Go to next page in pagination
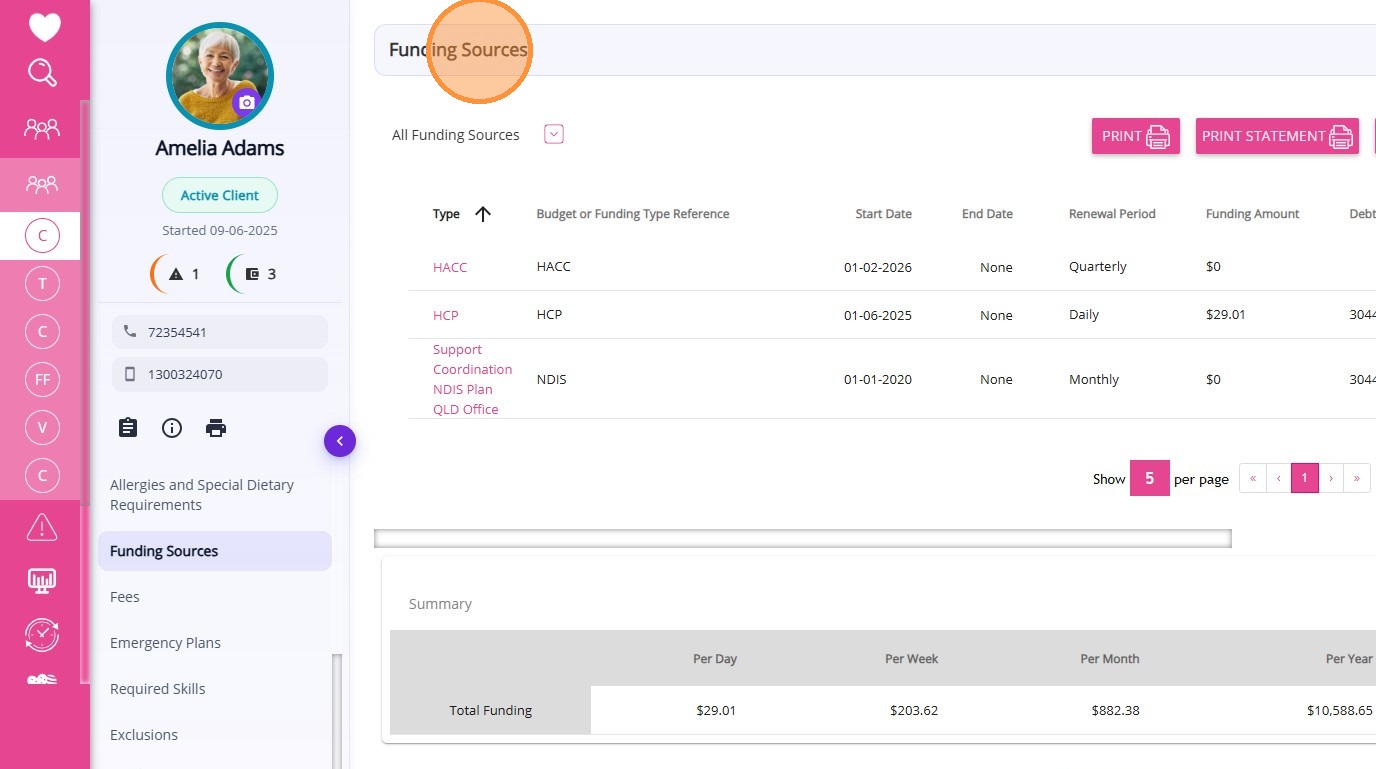 point(1331,478)
